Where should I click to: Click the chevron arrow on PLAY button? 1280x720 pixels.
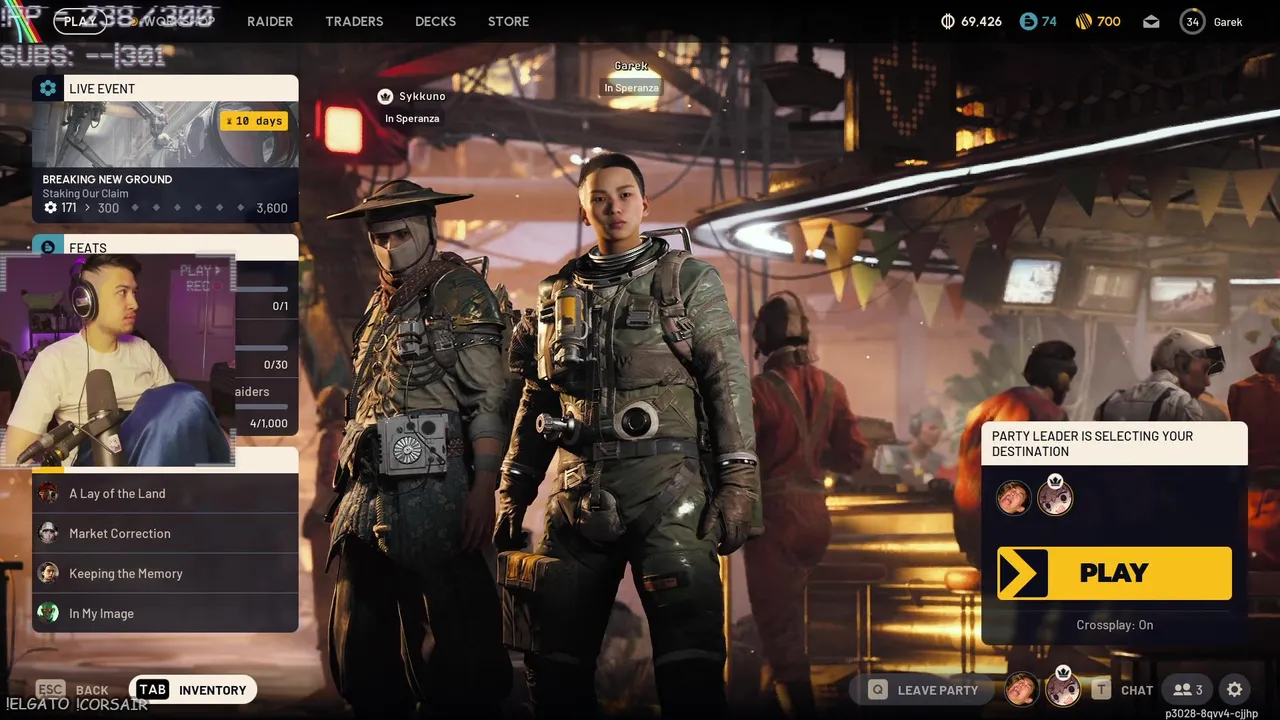tap(1022, 573)
